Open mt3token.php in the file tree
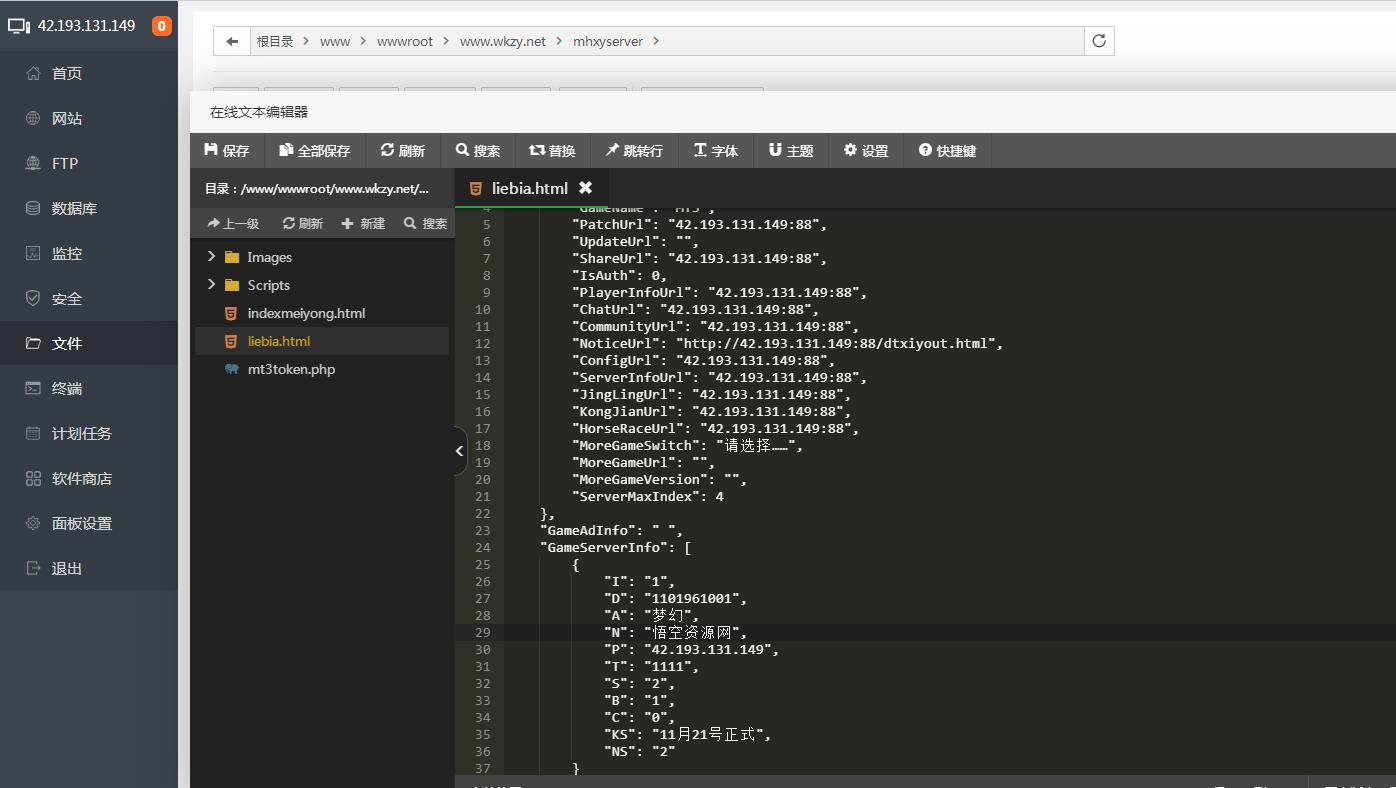The height and width of the screenshot is (788, 1396). [290, 369]
